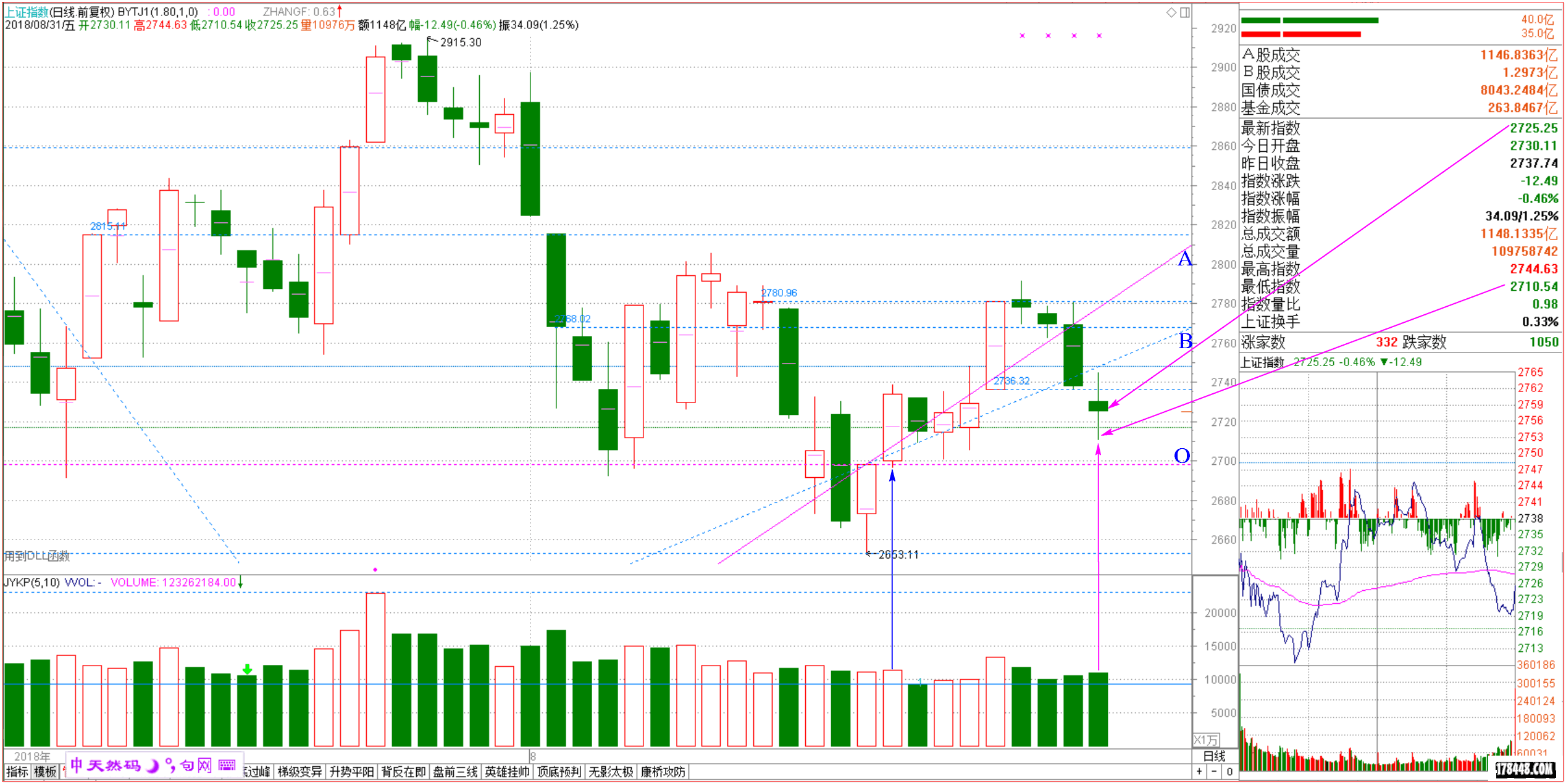Click the 2815.11 price annotation
Image resolution: width=1566 pixels, height=784 pixels.
point(107,226)
